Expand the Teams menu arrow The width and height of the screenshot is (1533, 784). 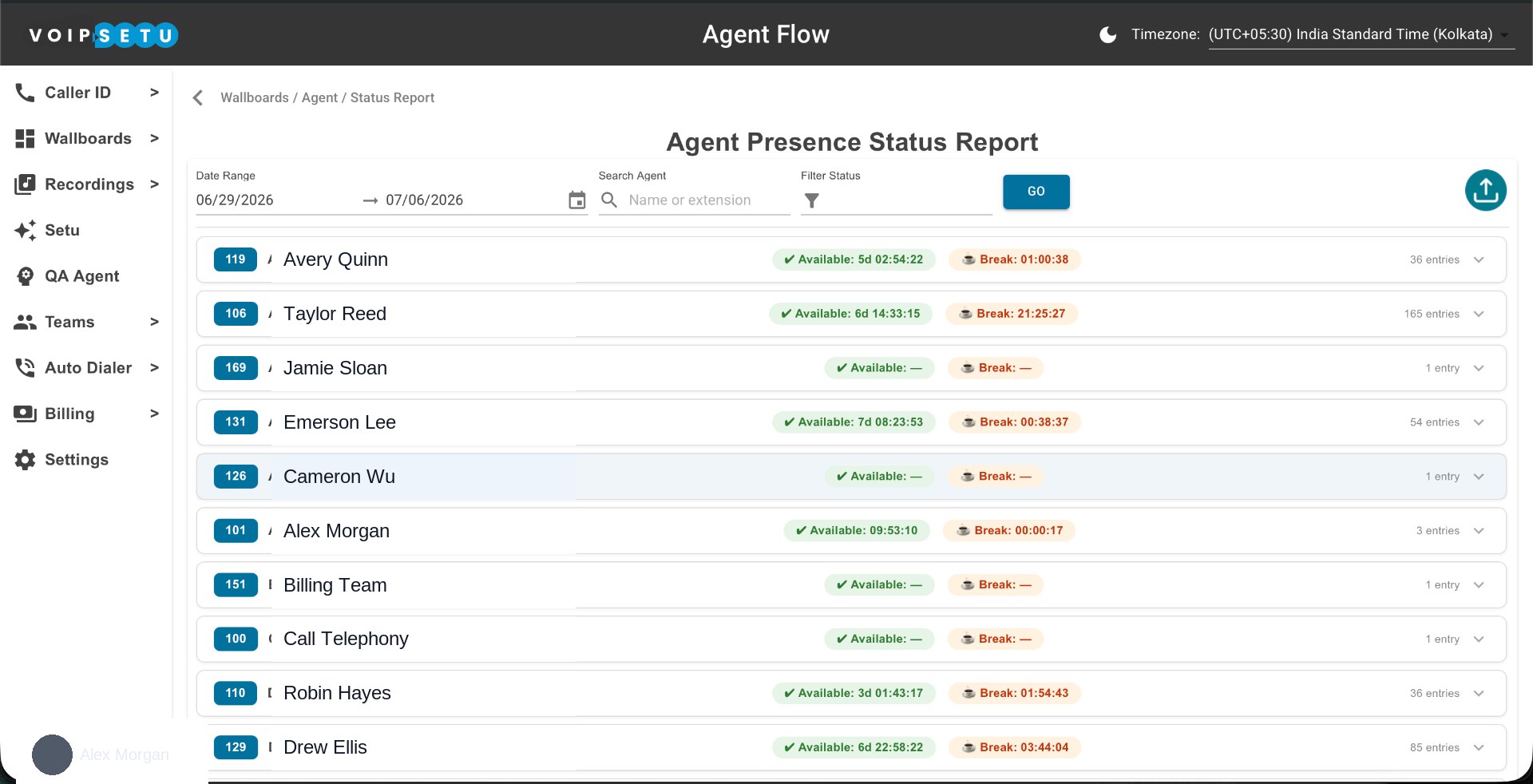pos(154,322)
